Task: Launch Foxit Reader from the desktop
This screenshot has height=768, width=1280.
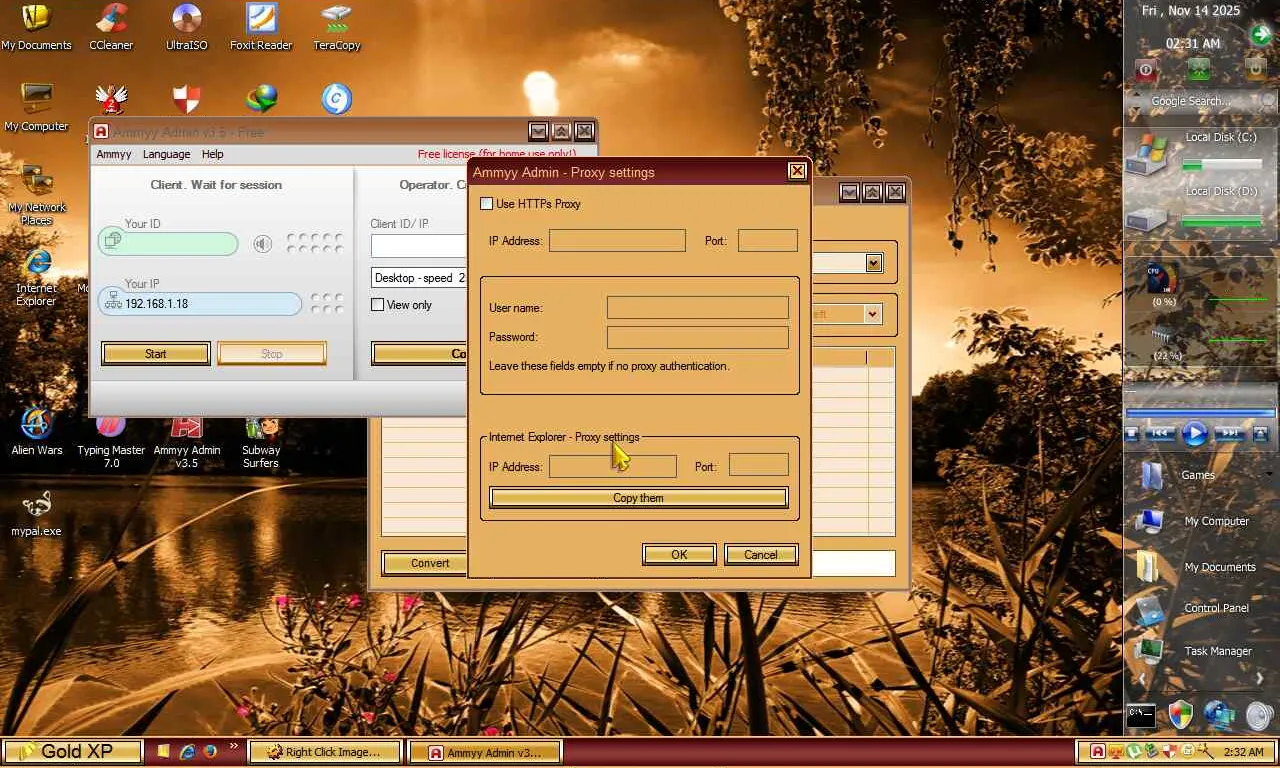Action: click(261, 27)
